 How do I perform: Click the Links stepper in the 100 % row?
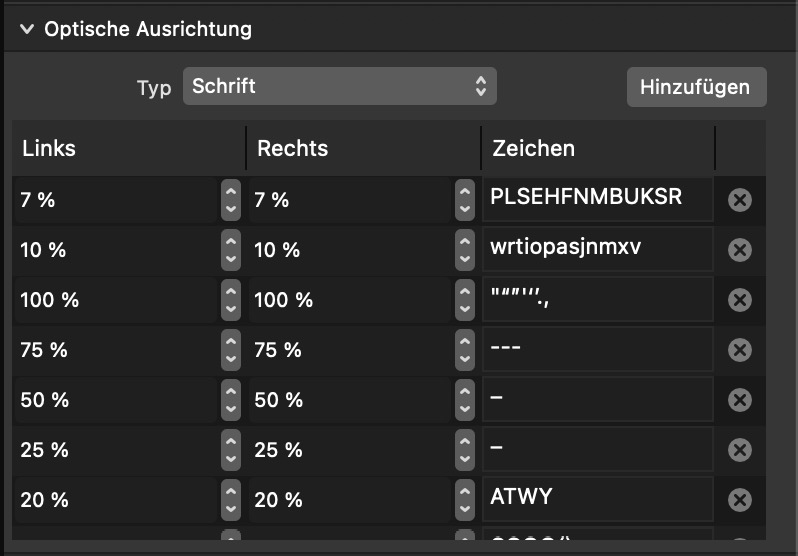[x=231, y=300]
